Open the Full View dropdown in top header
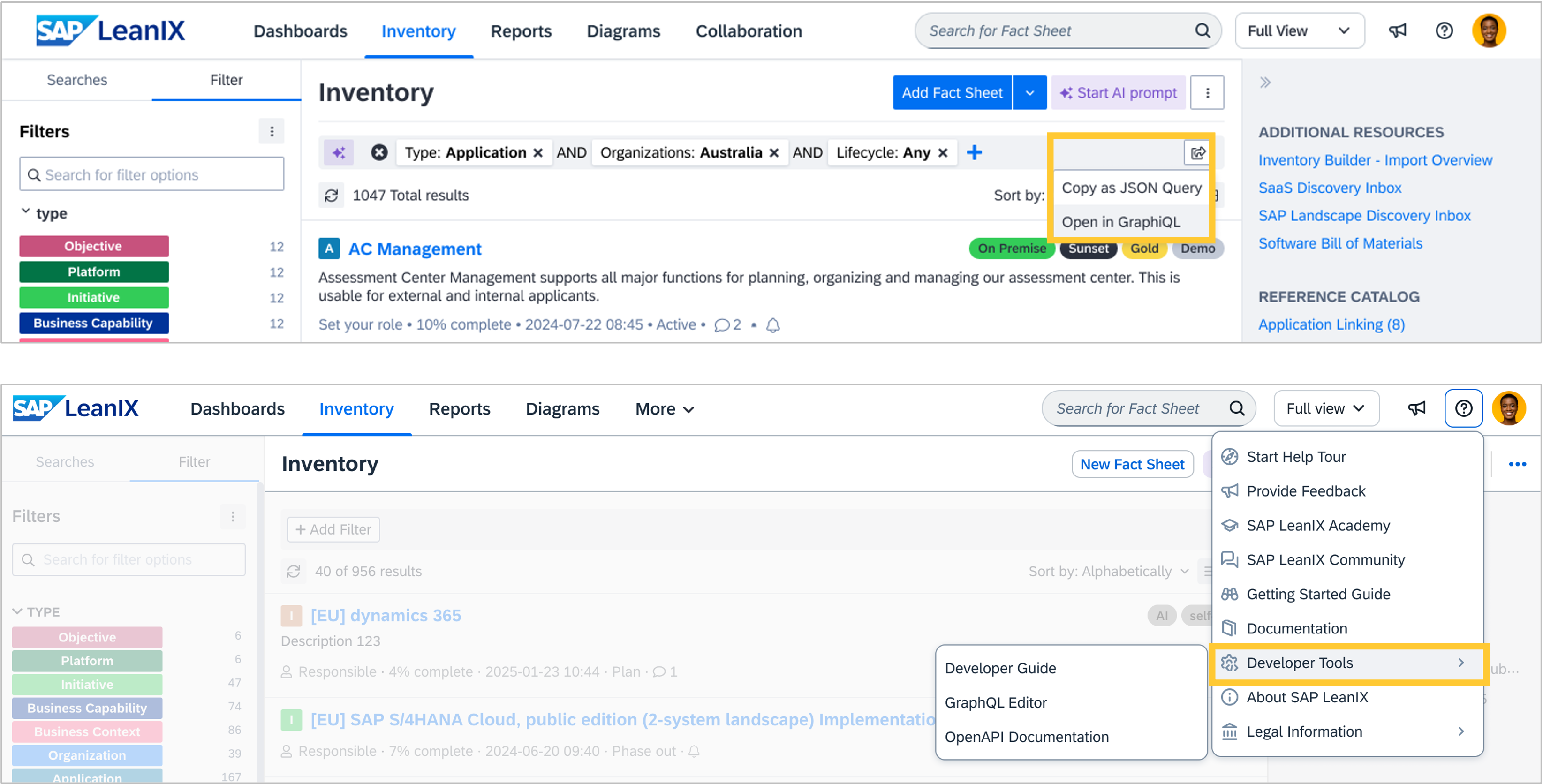Viewport: 1543px width, 784px height. 1299,30
